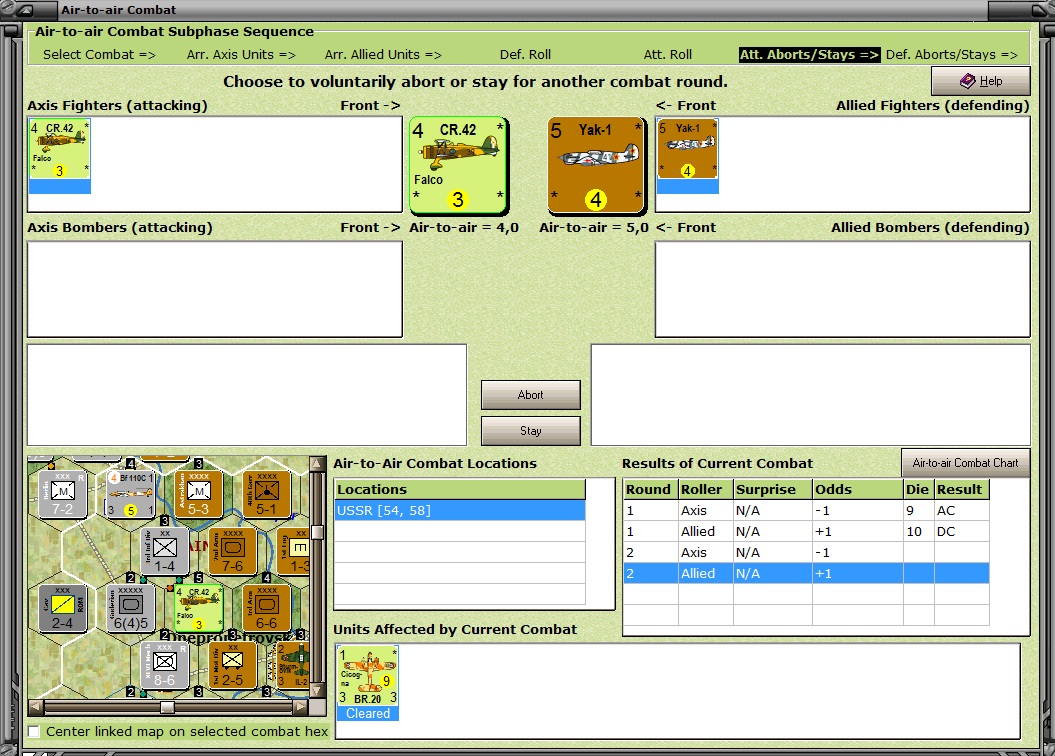Click the die value 10 cell
Screen dimensions: 1055x756
(919, 531)
